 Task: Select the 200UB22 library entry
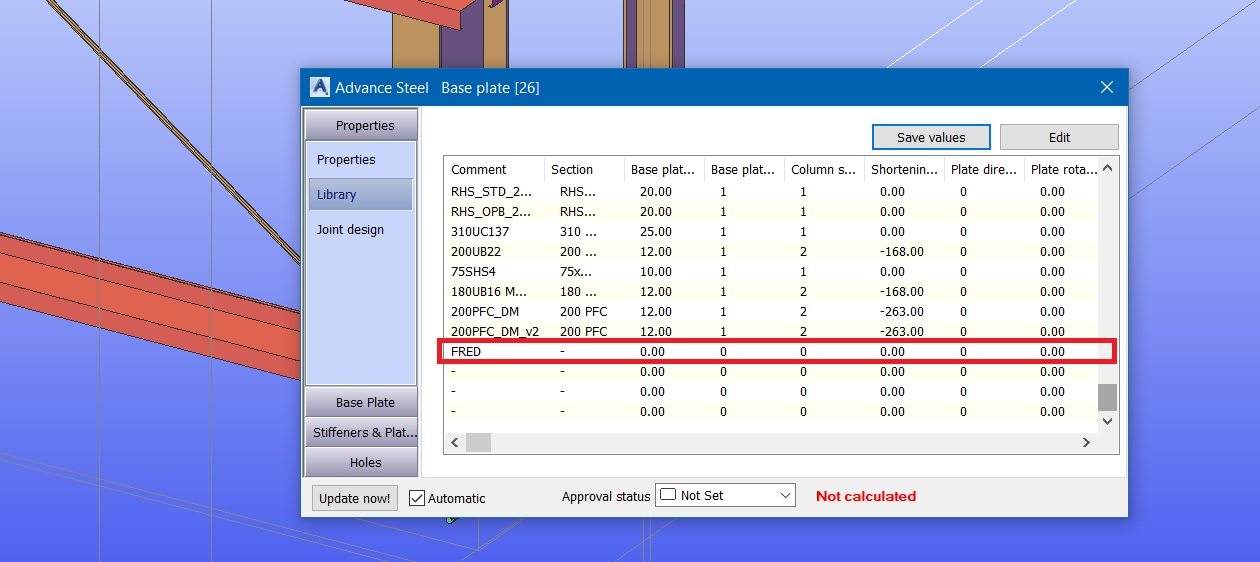771,251
